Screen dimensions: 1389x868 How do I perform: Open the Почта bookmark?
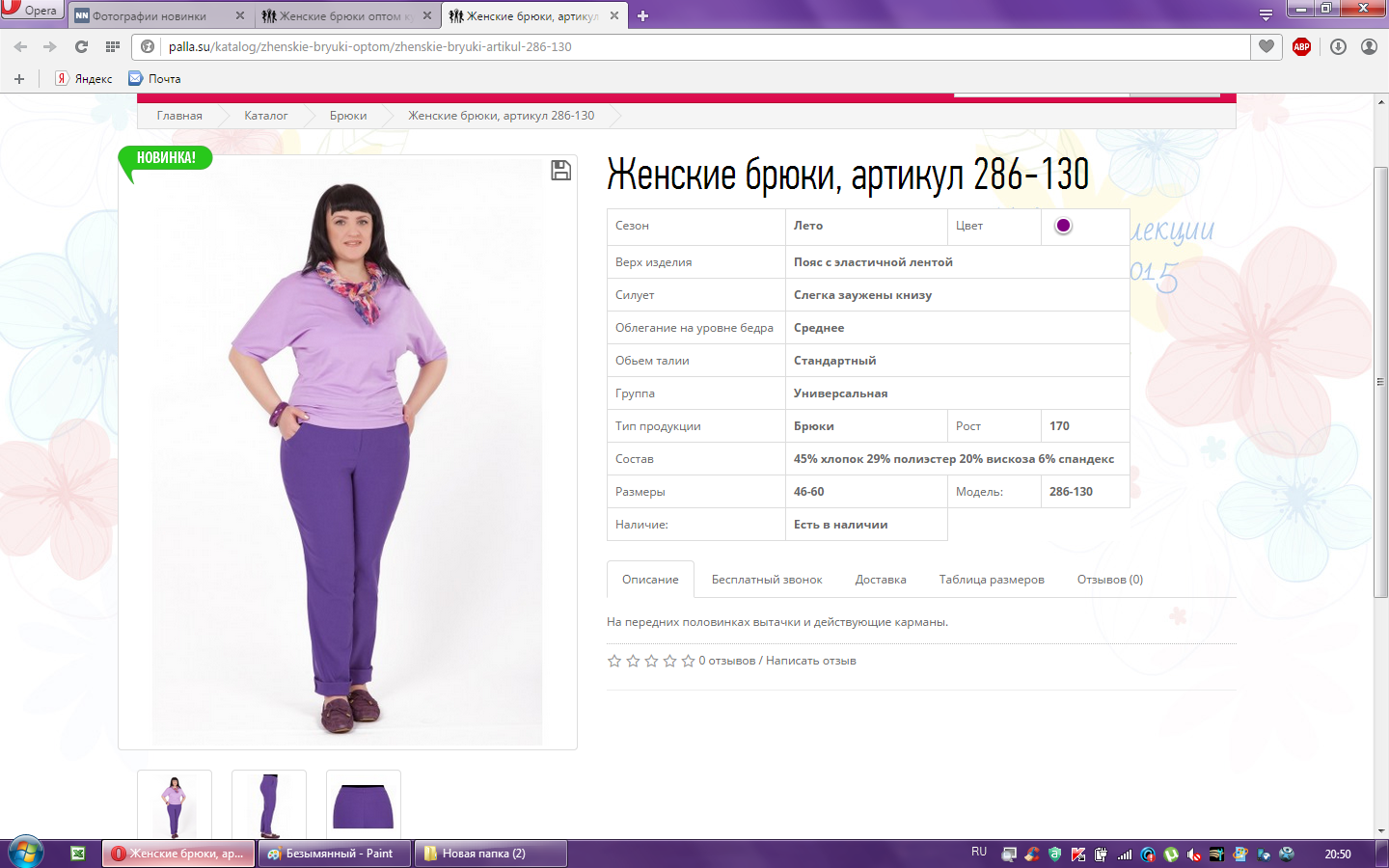(155, 79)
